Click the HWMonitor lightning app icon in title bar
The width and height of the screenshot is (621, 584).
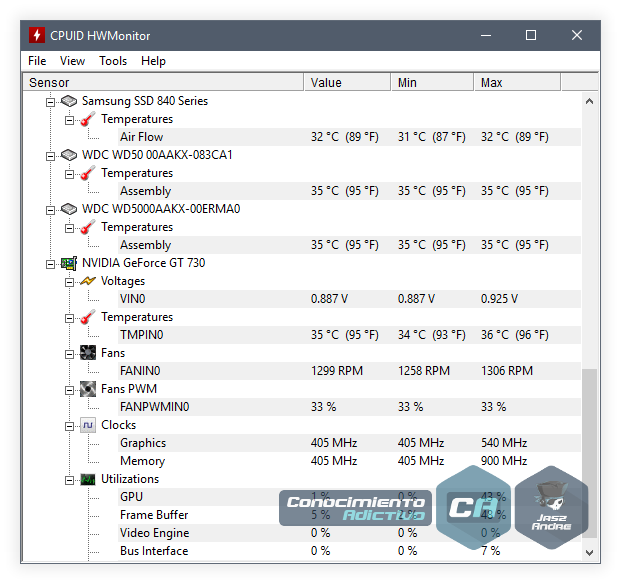tap(37, 35)
